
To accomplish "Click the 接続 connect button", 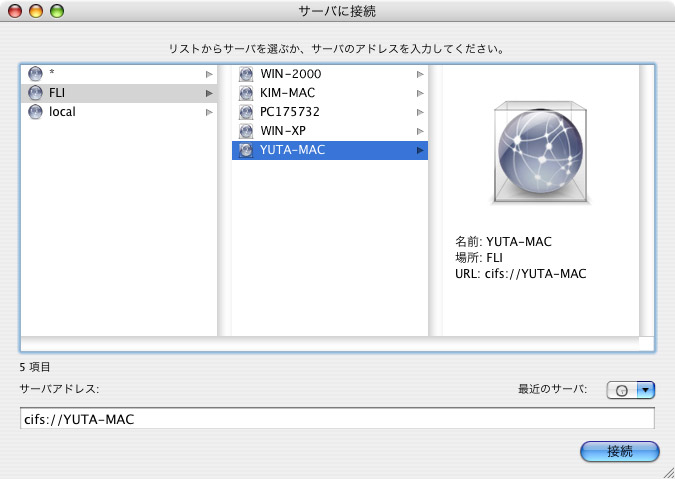I will (x=619, y=451).
